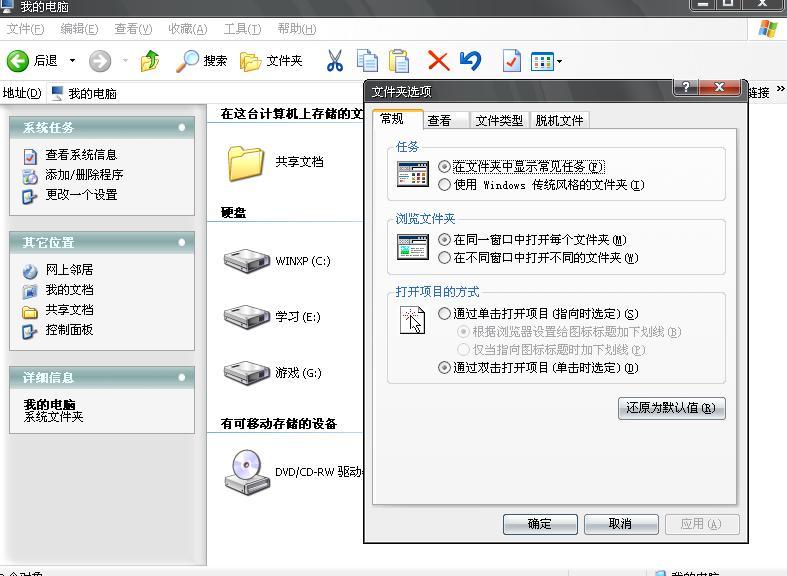
Task: Click the Properties checkmark icon in toolbar
Action: click(512, 61)
